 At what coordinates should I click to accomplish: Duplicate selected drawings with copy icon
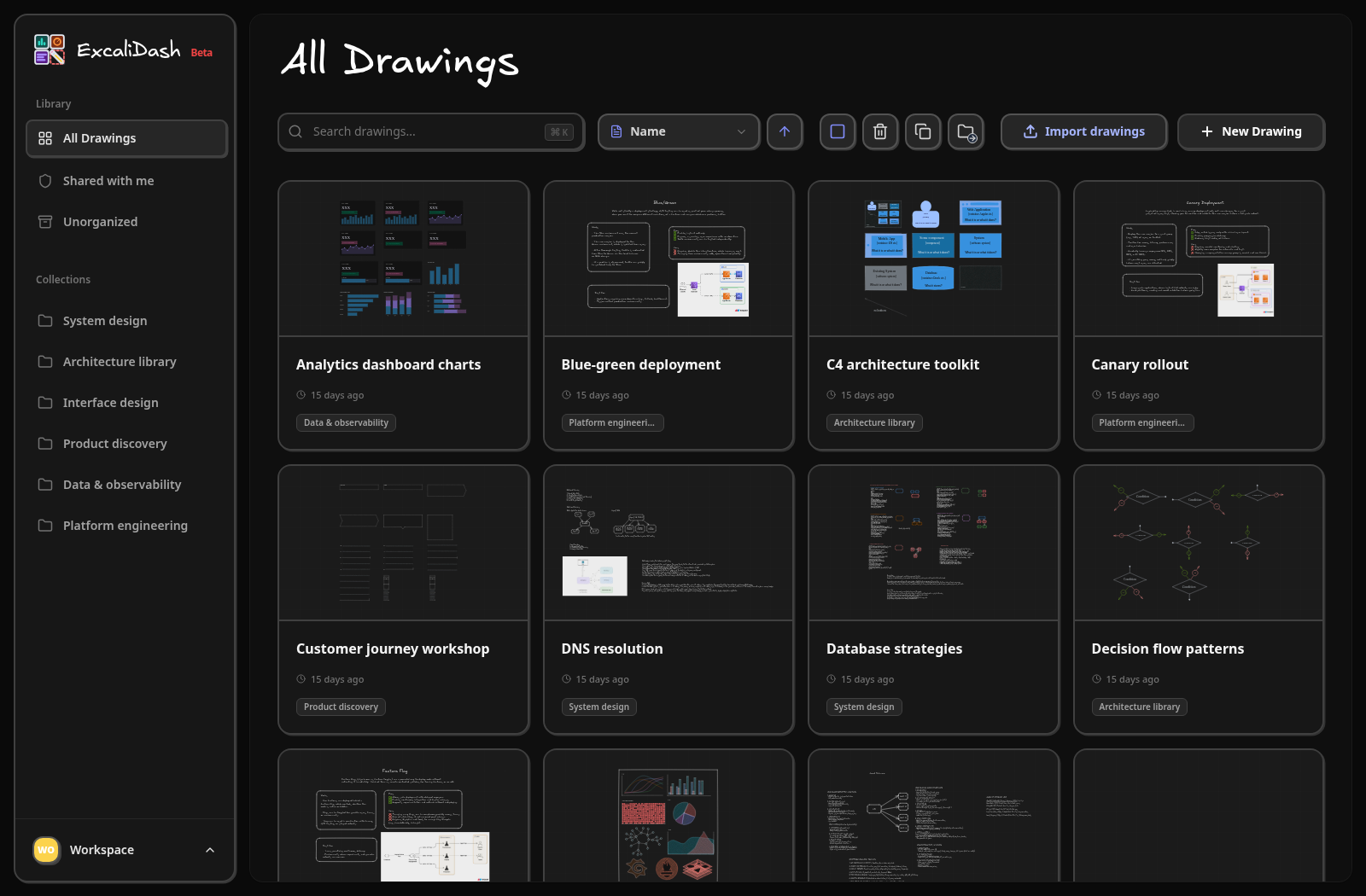click(923, 131)
